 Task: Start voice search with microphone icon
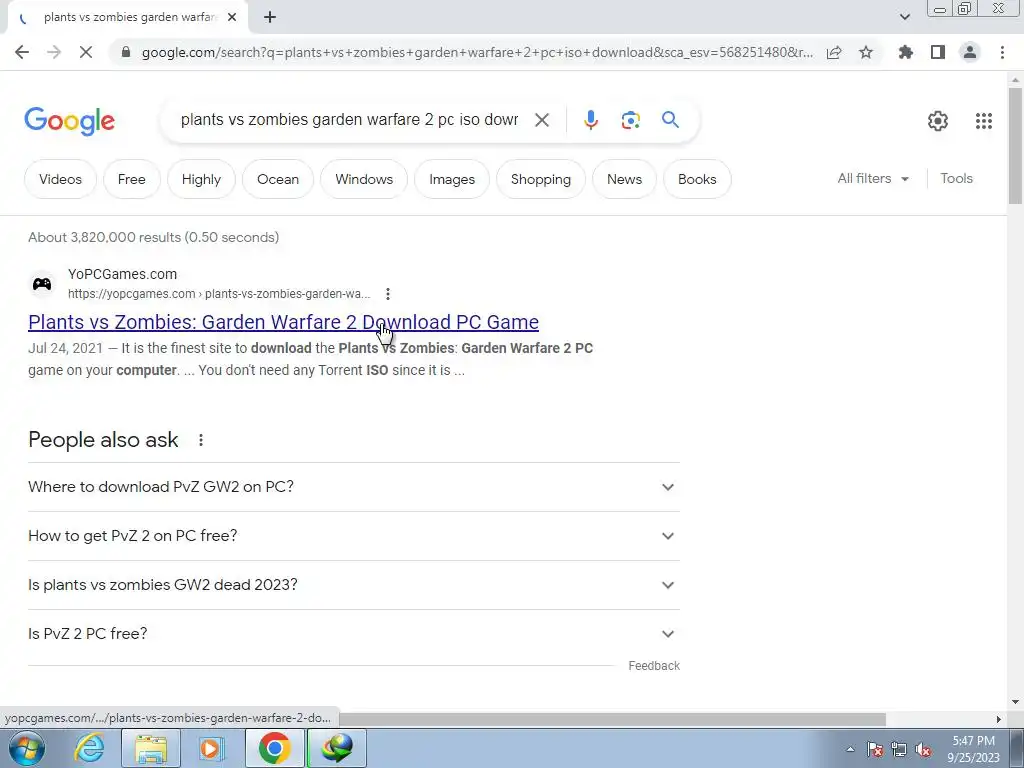click(590, 120)
